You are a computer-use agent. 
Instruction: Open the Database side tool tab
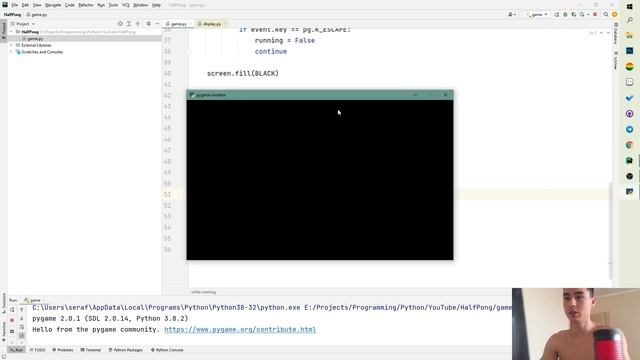pyautogui.click(x=615, y=34)
